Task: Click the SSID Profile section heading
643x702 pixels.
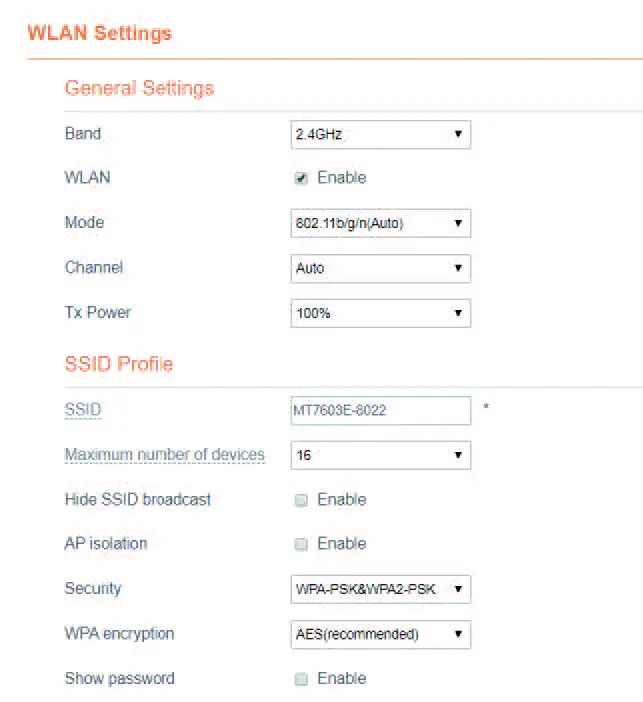Action: pyautogui.click(x=118, y=364)
